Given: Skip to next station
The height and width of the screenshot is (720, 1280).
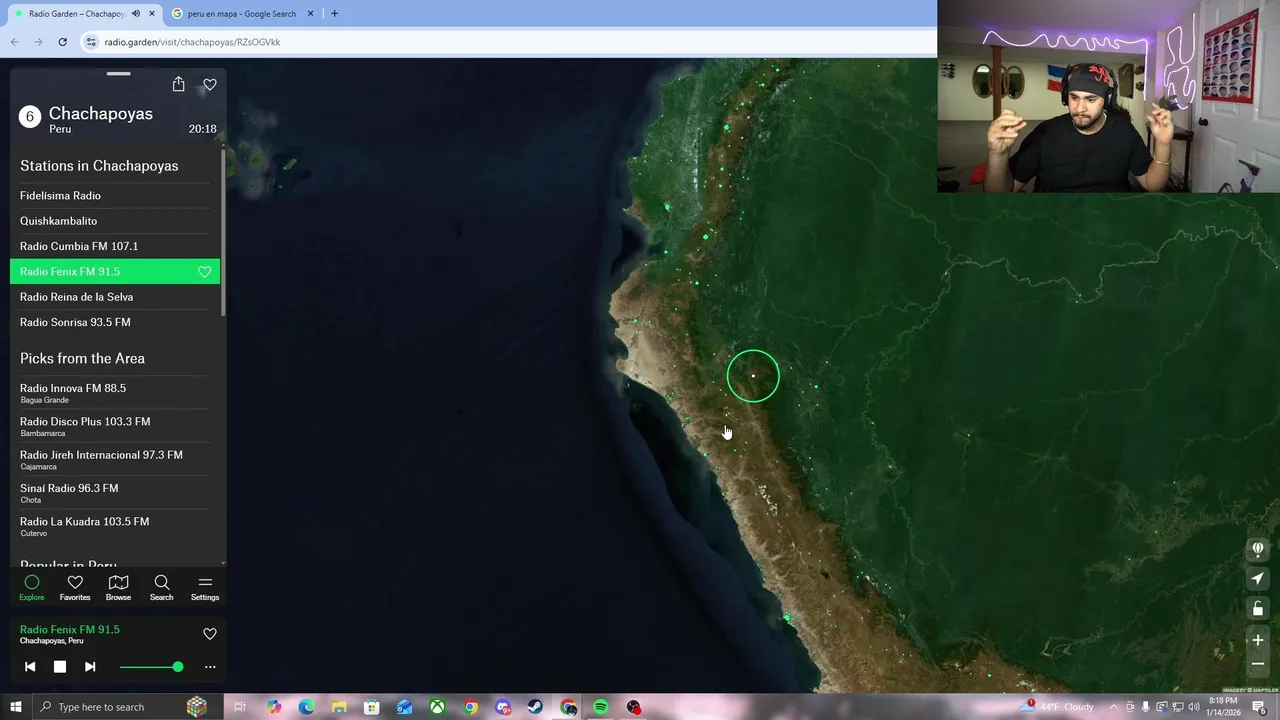Looking at the screenshot, I should (x=90, y=667).
